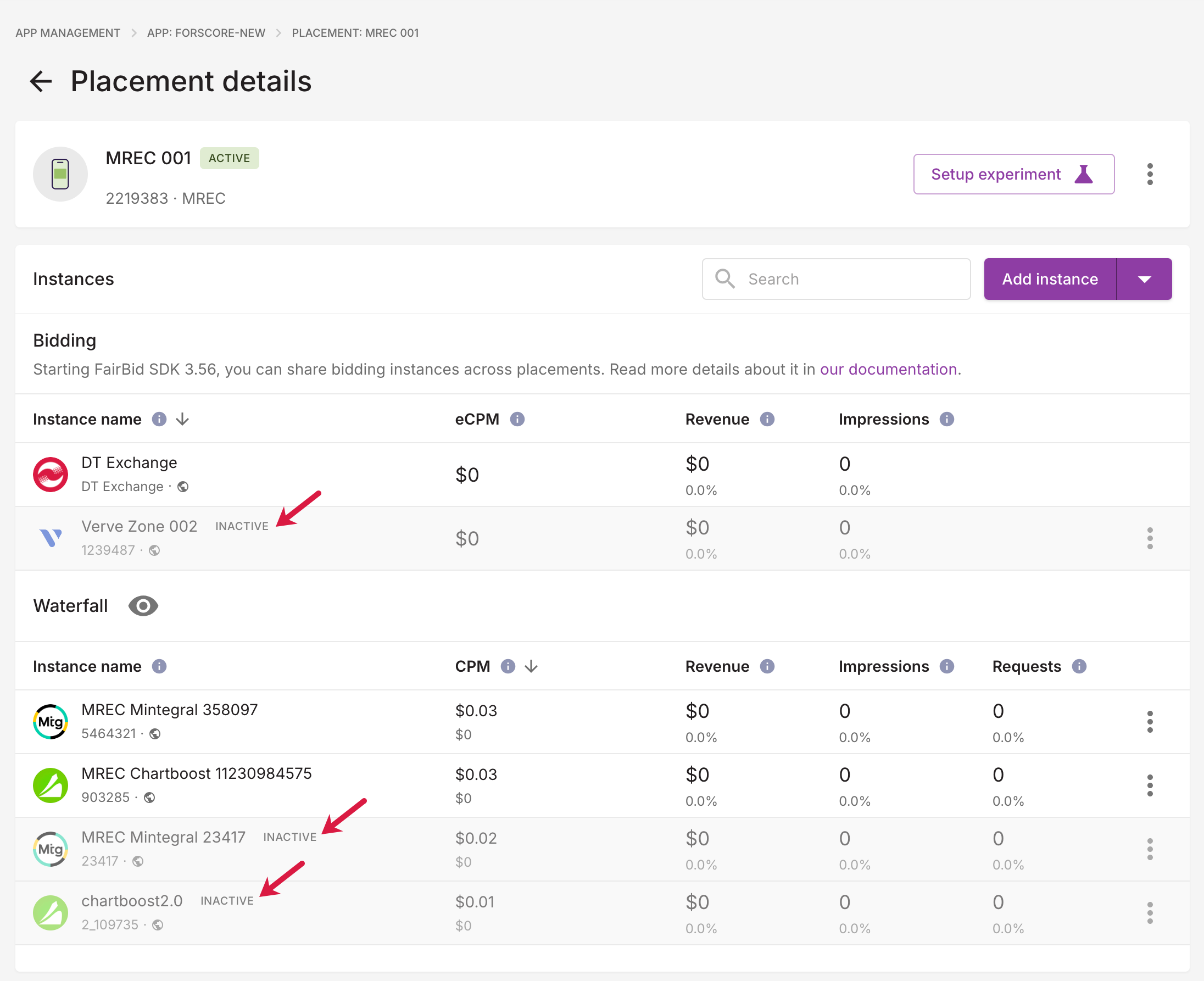Click the DT Exchange logo icon
The height and width of the screenshot is (981, 1204).
tap(51, 475)
